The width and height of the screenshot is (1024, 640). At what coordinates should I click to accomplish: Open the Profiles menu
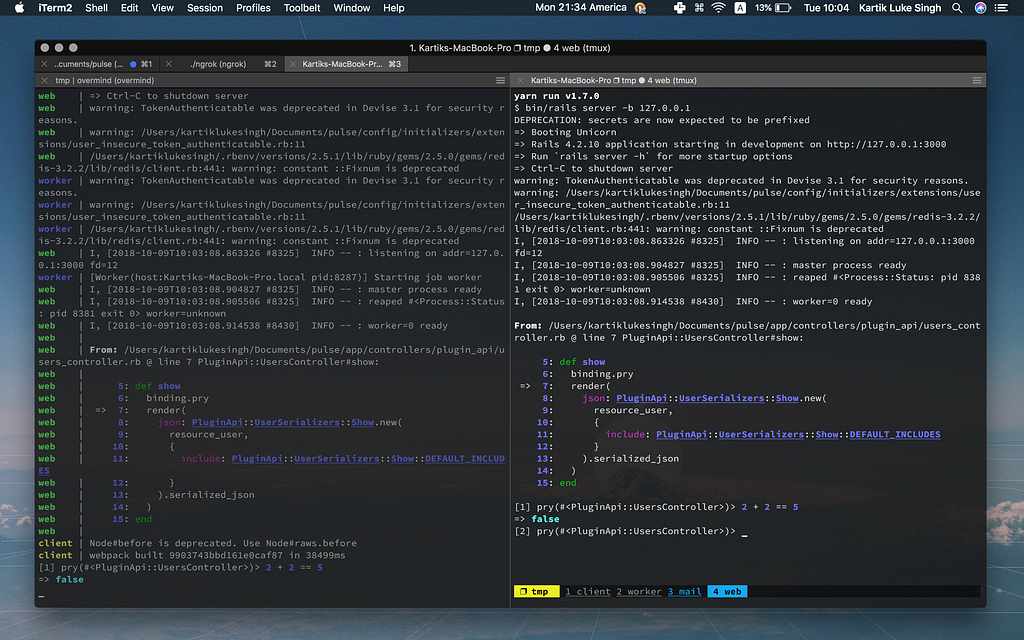tap(253, 8)
